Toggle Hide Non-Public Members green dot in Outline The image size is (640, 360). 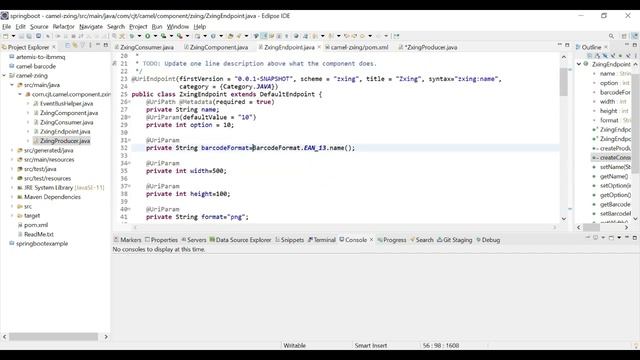click(620, 56)
